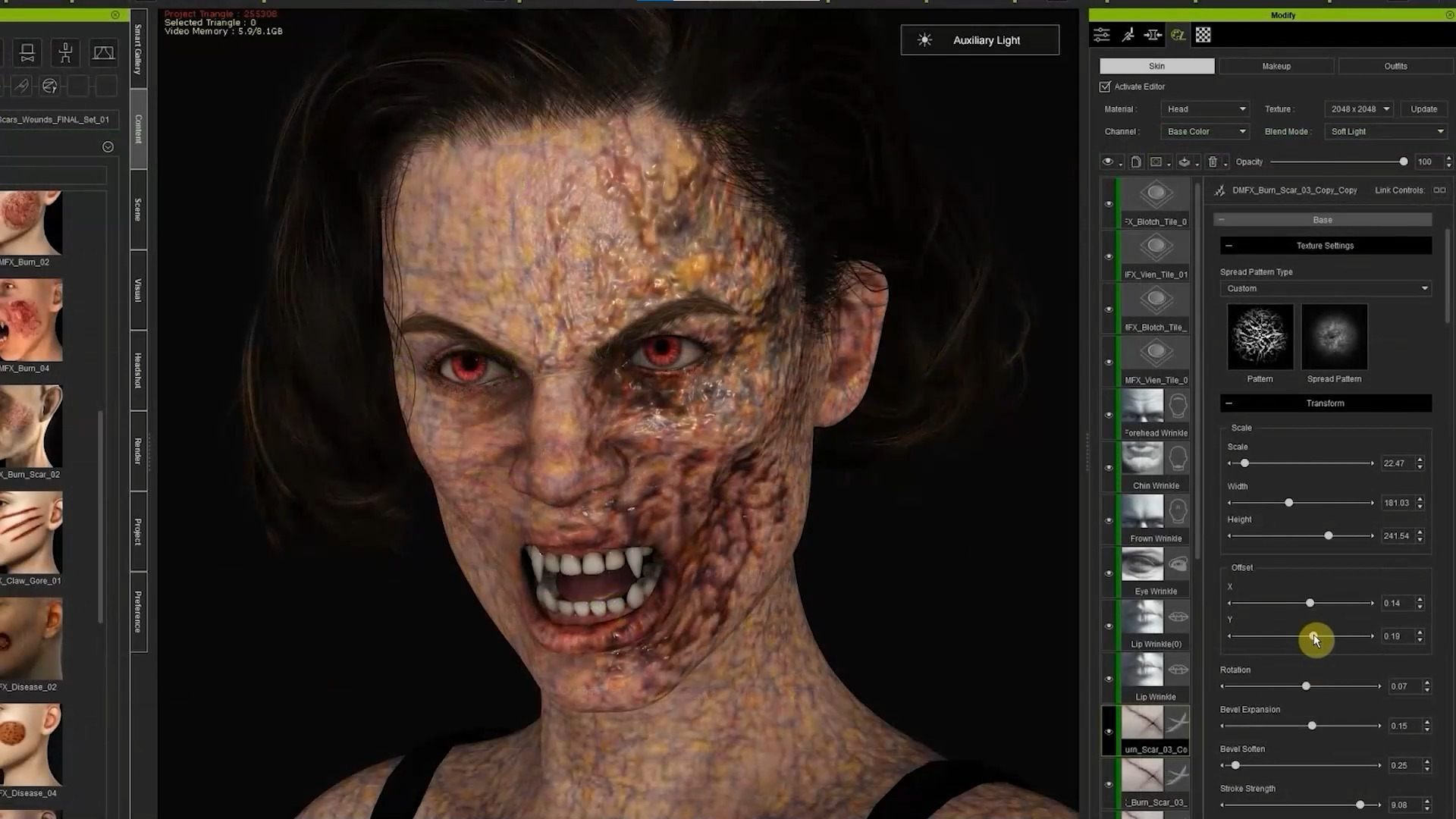
Task: Select the Burn_Scar_02 content thumbnail
Action: point(30,426)
